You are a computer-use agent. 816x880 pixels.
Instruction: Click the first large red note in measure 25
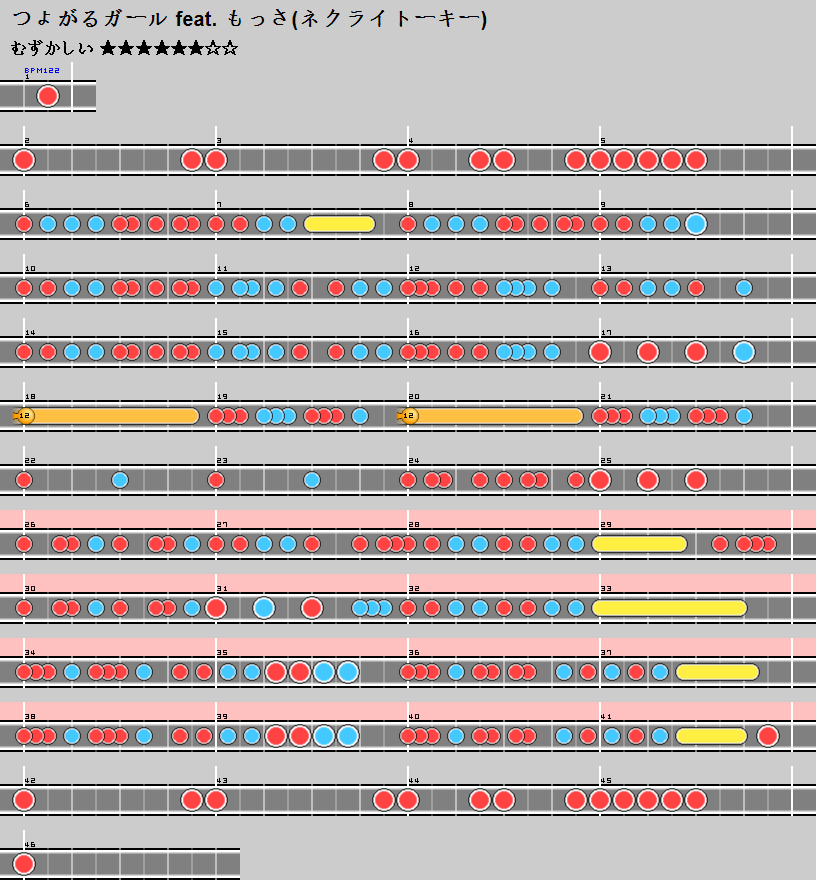[600, 480]
